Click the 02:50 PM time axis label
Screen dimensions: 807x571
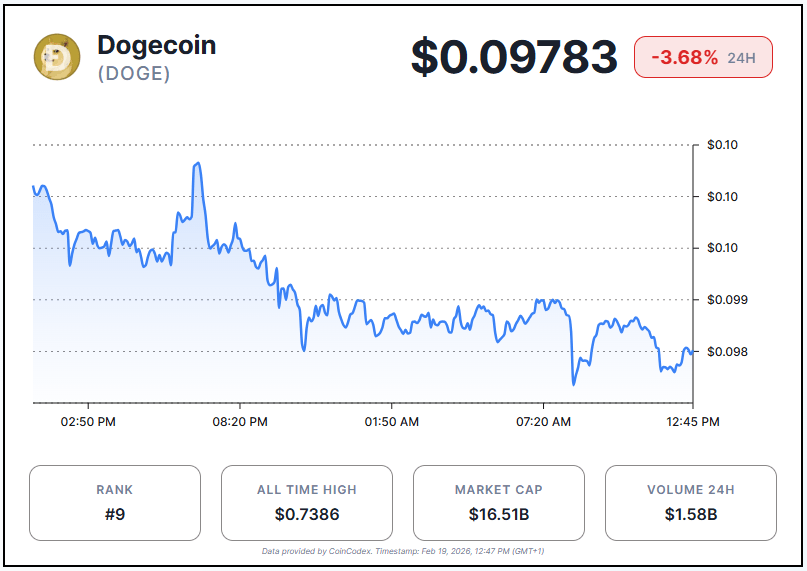[x=88, y=422]
